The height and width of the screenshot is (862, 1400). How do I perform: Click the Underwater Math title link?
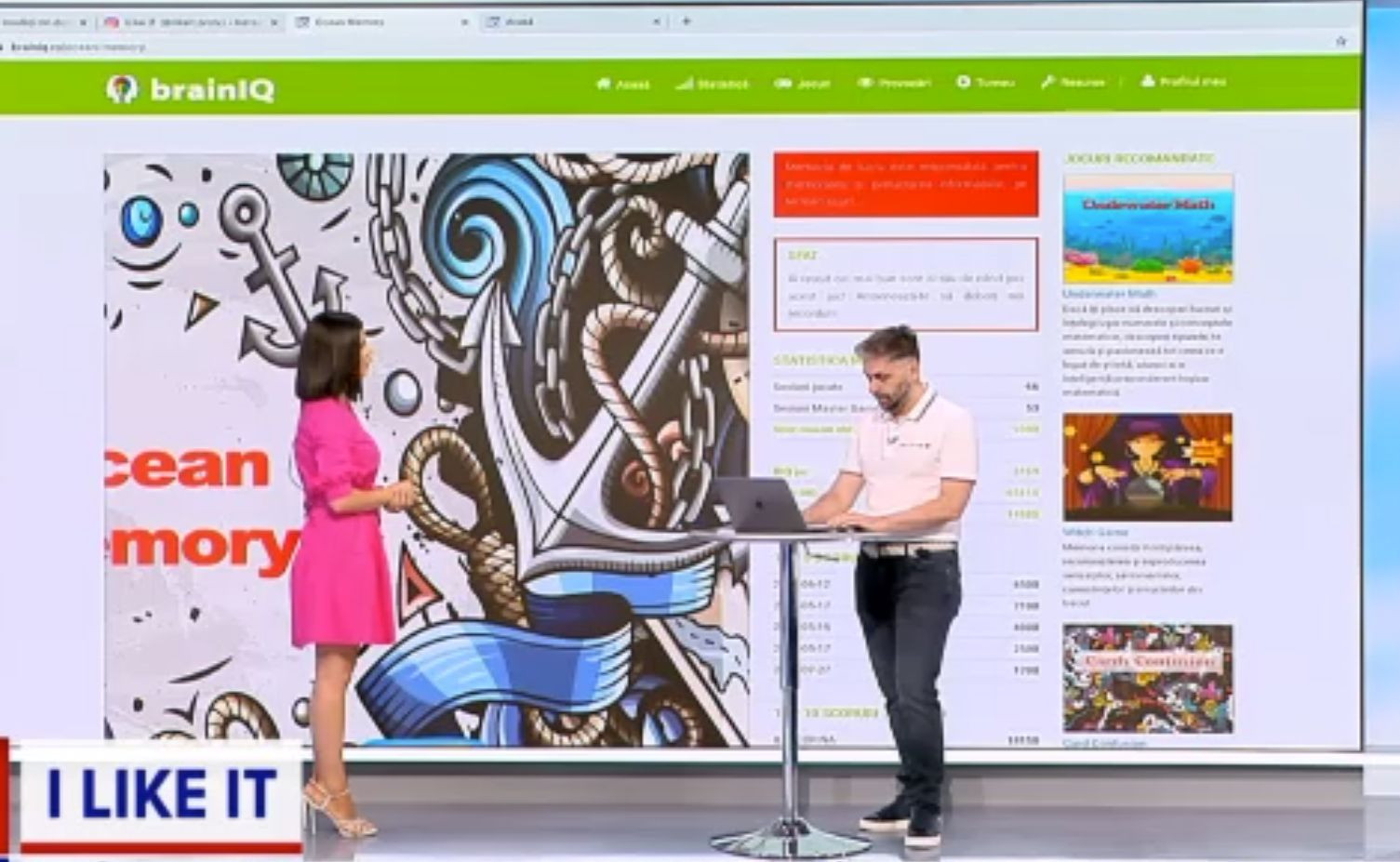click(1095, 294)
